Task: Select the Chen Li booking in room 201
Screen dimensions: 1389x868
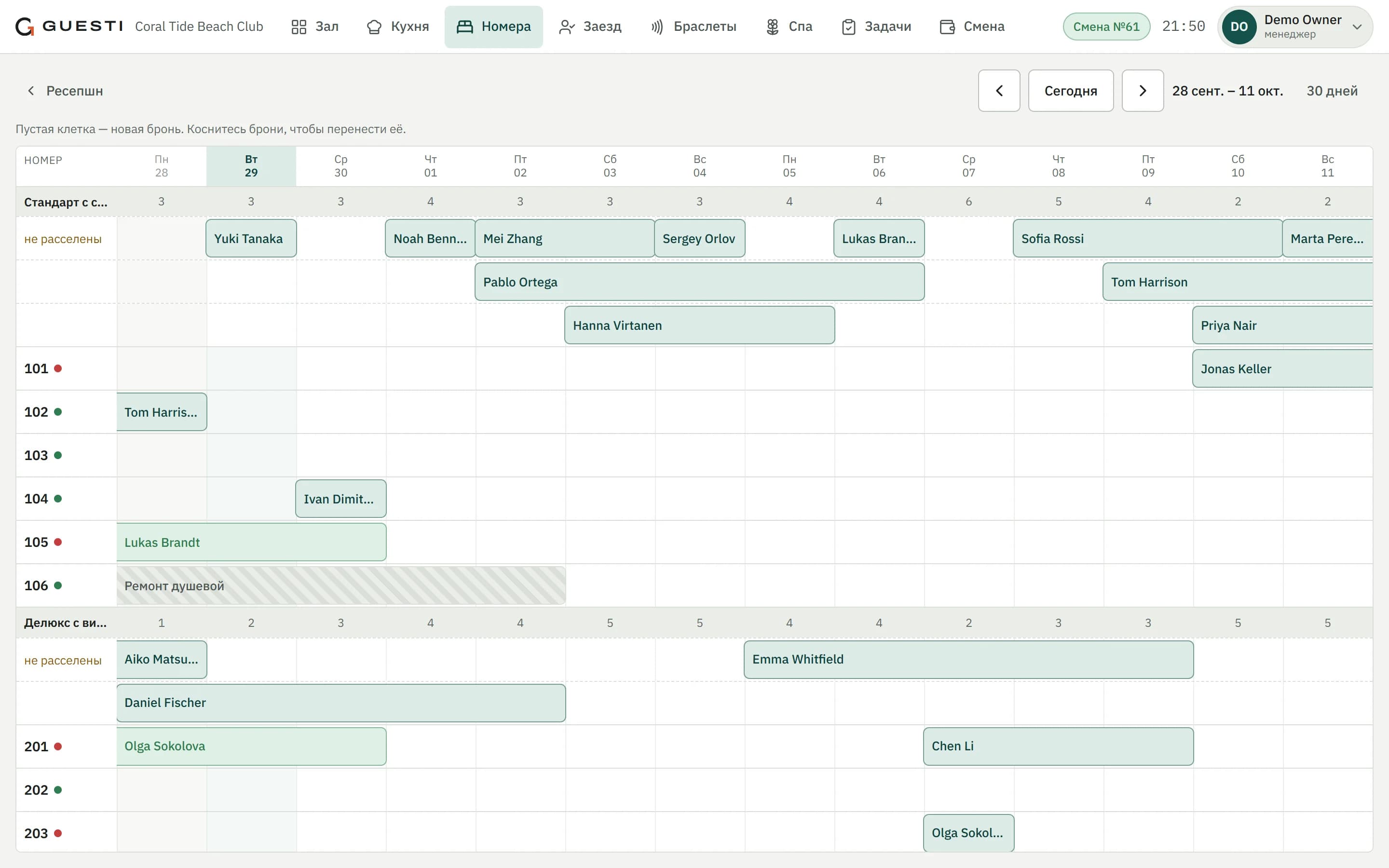Action: (x=1058, y=746)
